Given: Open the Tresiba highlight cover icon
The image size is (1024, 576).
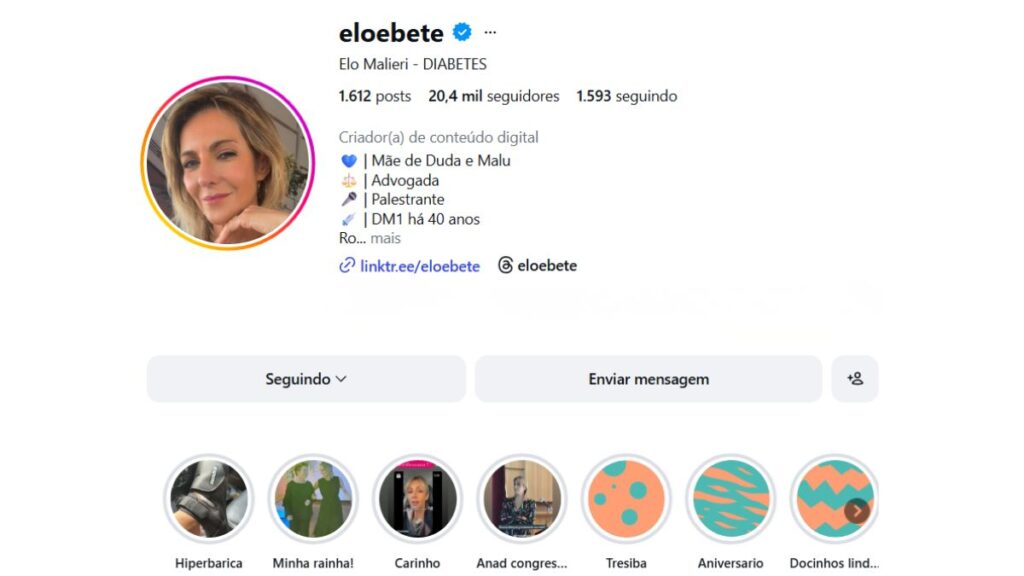Looking at the screenshot, I should click(x=626, y=499).
